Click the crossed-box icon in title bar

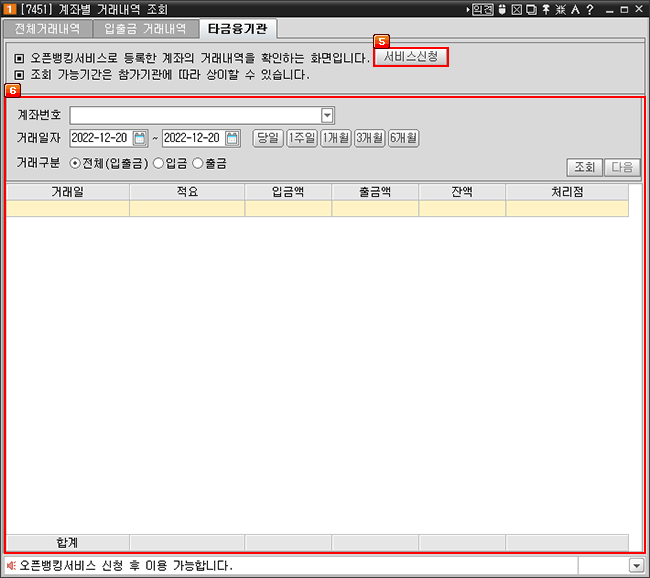(x=516, y=9)
